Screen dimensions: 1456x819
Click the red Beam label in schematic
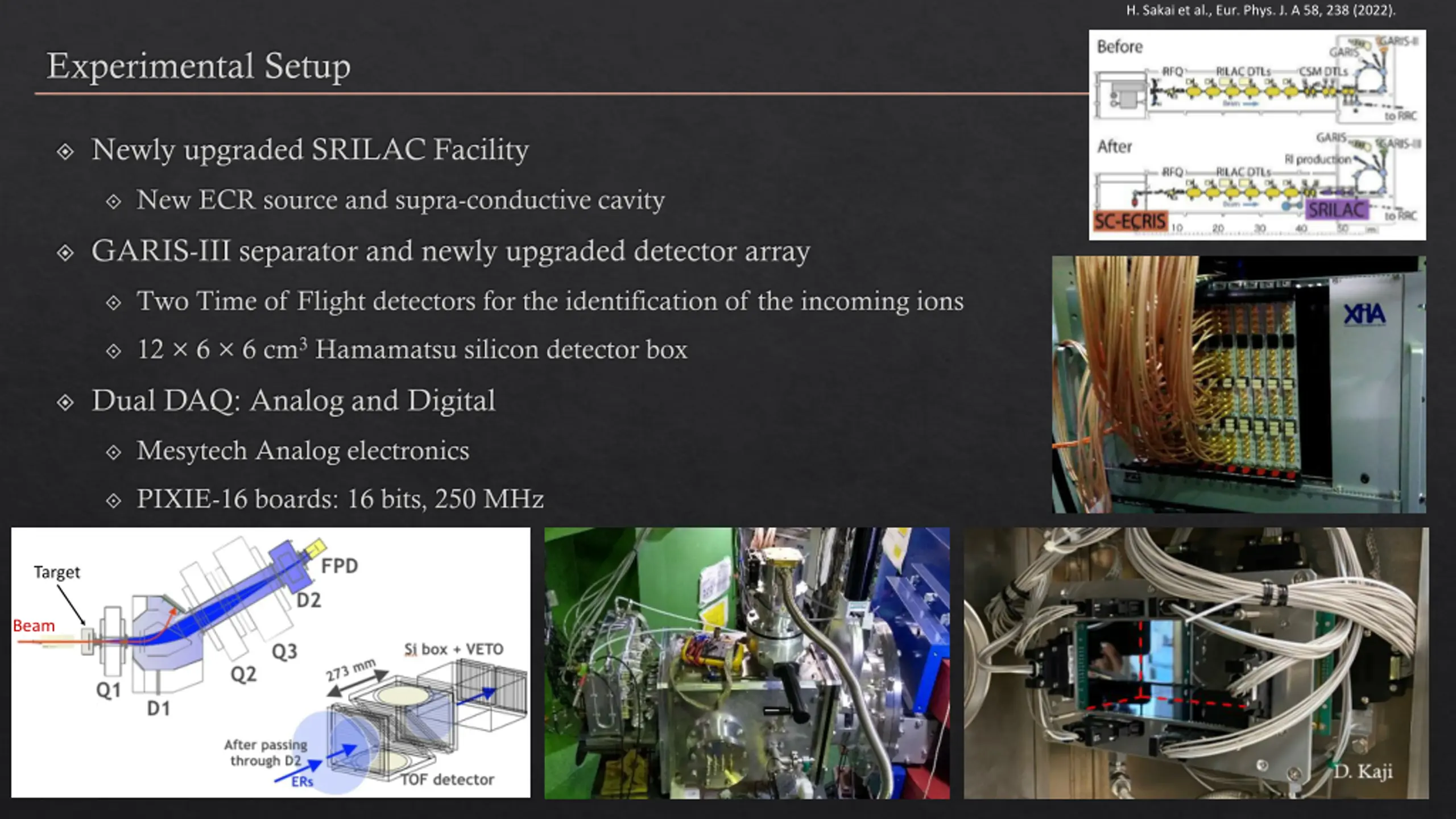[34, 626]
